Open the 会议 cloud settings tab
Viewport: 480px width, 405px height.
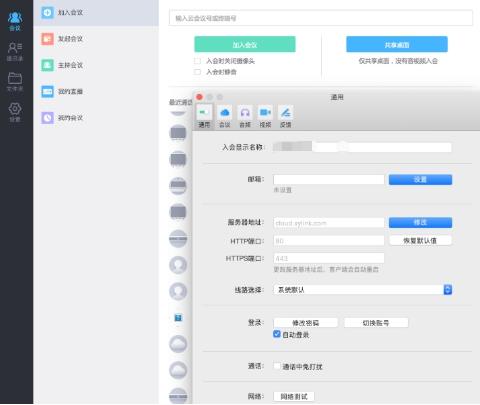pyautogui.click(x=225, y=116)
